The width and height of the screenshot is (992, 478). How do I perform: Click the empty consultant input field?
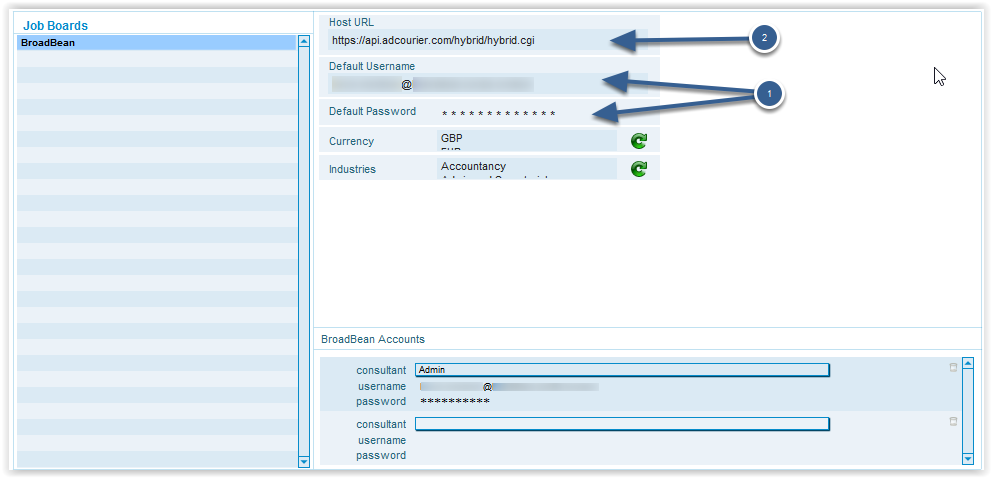622,424
